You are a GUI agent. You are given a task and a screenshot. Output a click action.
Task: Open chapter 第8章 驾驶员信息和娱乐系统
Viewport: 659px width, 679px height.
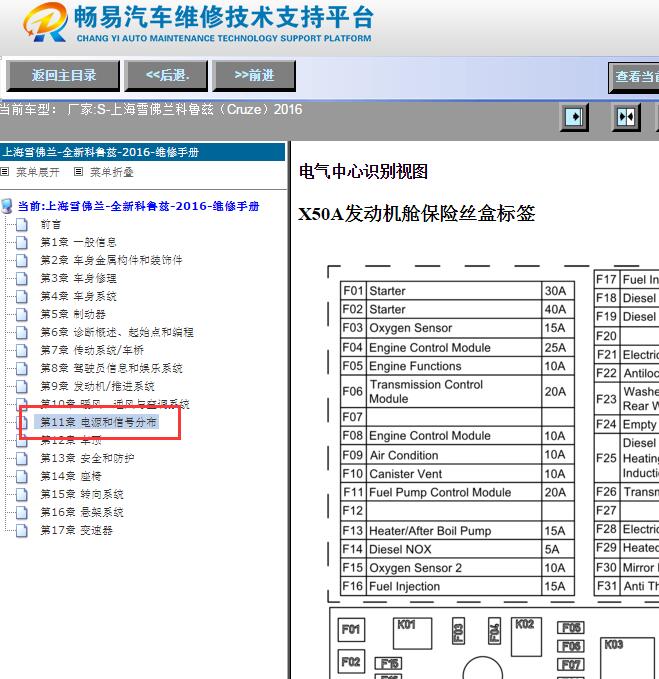pos(111,368)
